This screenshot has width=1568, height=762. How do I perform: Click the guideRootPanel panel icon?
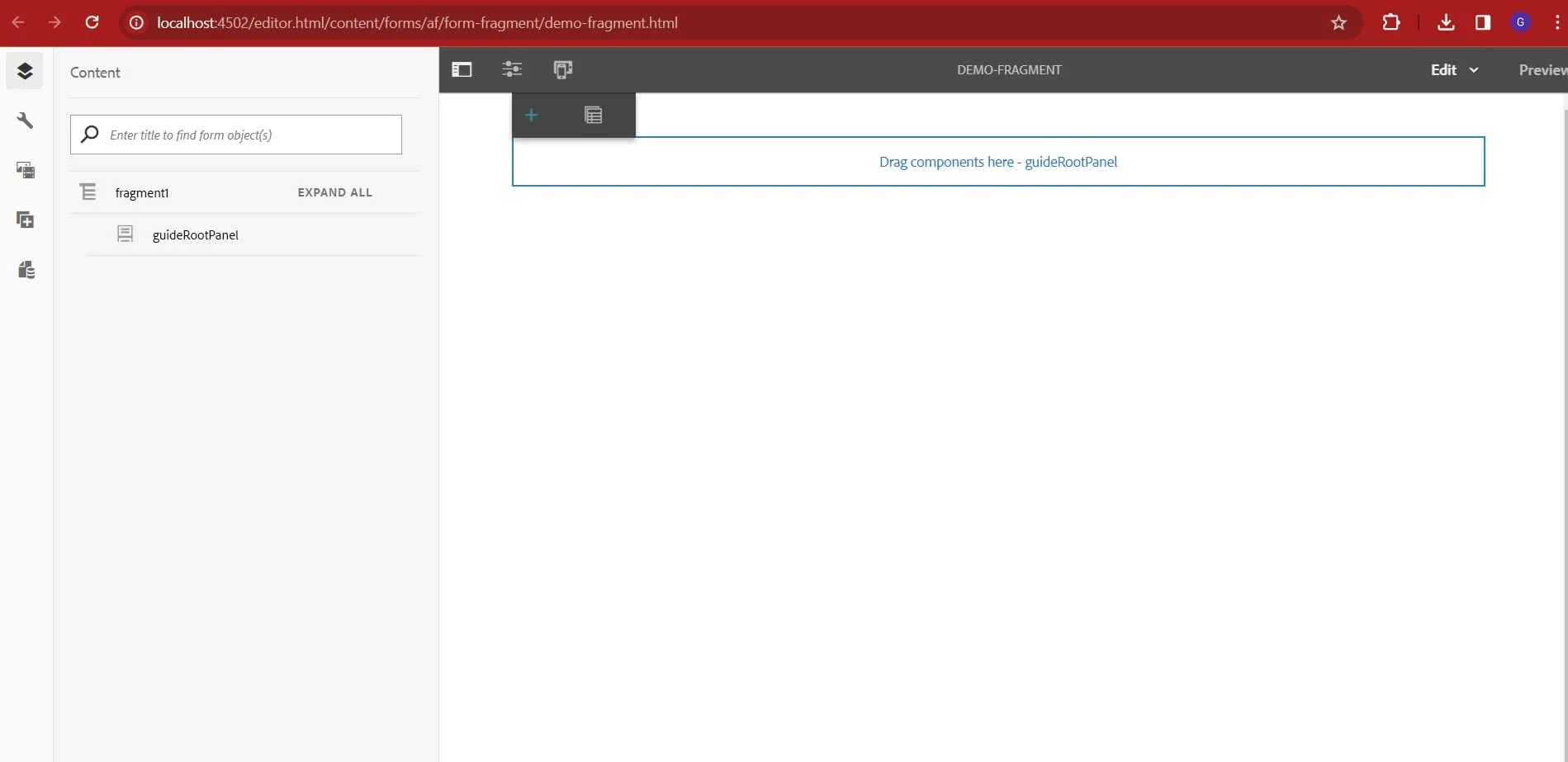125,234
